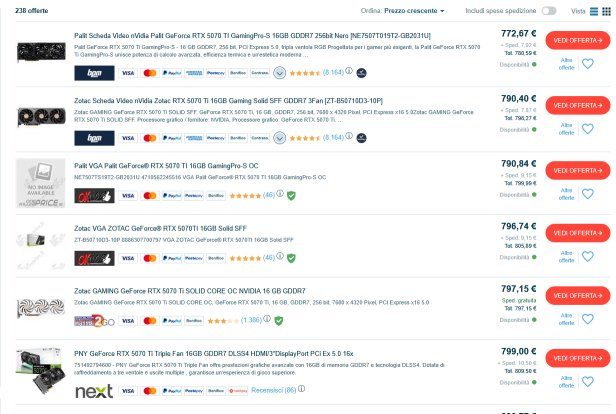Add Zotac 790,40 € offer to wishlist
Image resolution: width=616 pixels, height=414 pixels.
(588, 129)
